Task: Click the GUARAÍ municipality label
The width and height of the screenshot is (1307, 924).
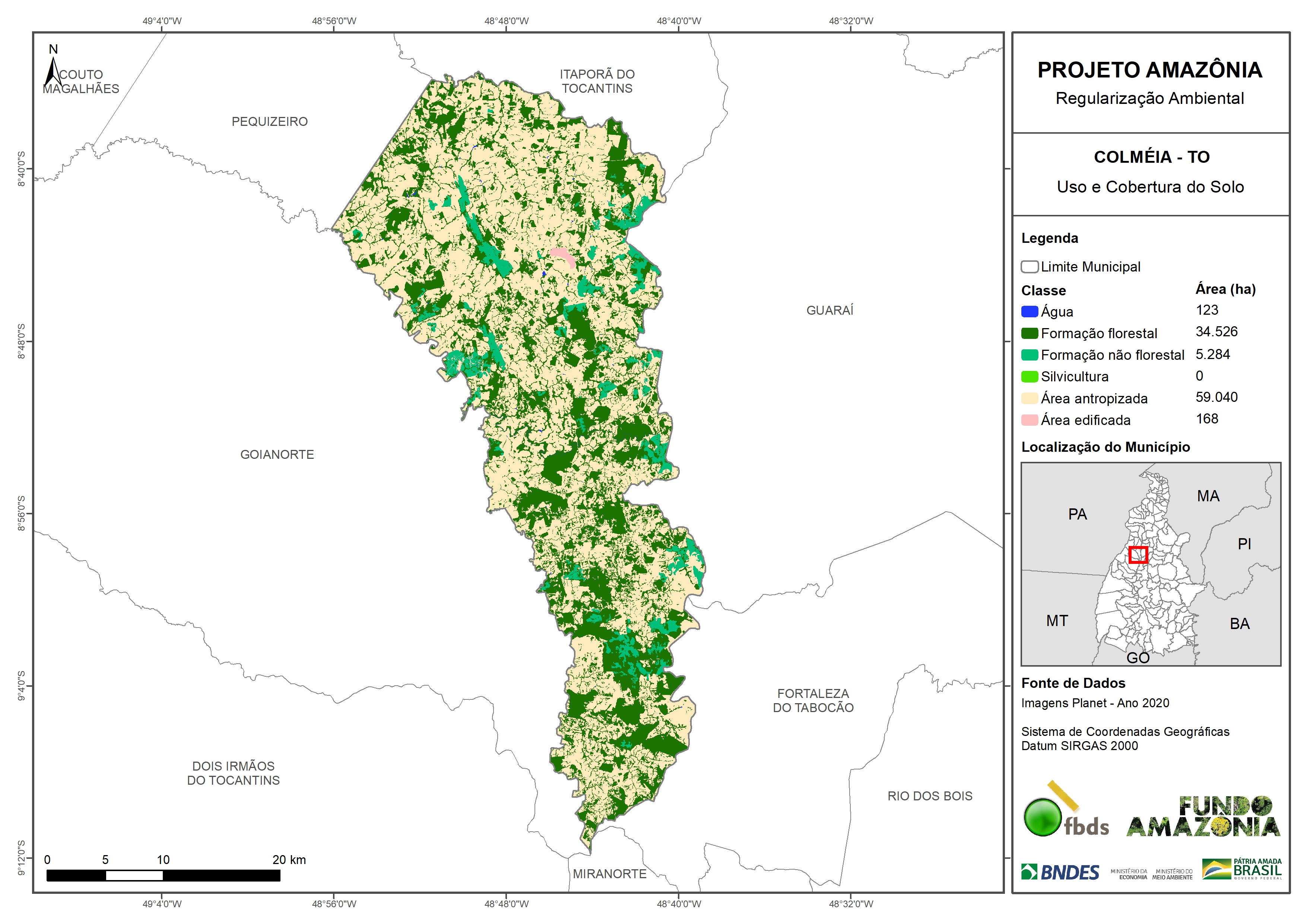Action: (829, 310)
